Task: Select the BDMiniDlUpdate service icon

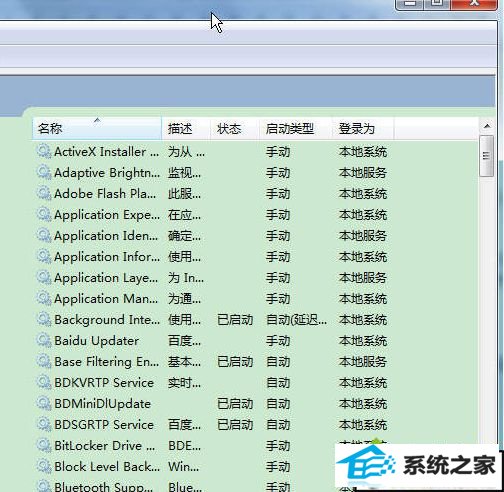Action: (44, 403)
